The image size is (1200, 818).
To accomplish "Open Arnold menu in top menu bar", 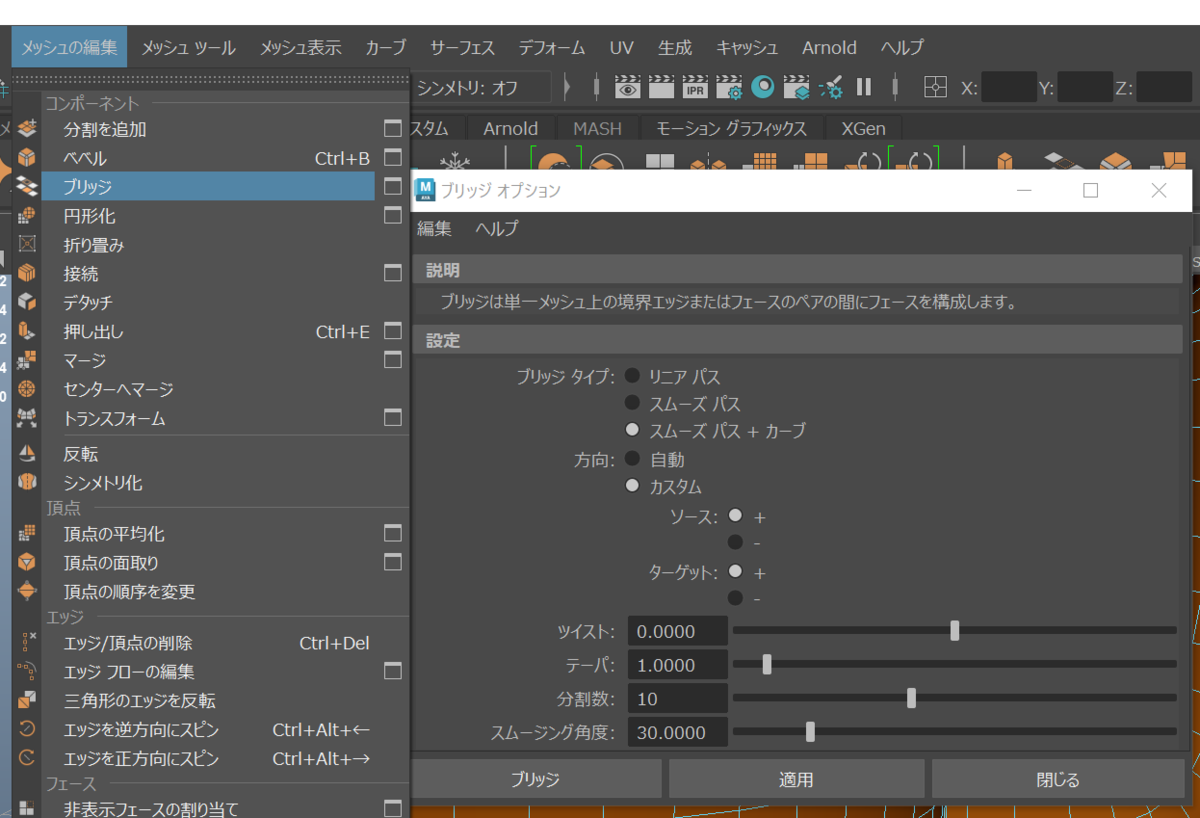I will click(x=829, y=47).
